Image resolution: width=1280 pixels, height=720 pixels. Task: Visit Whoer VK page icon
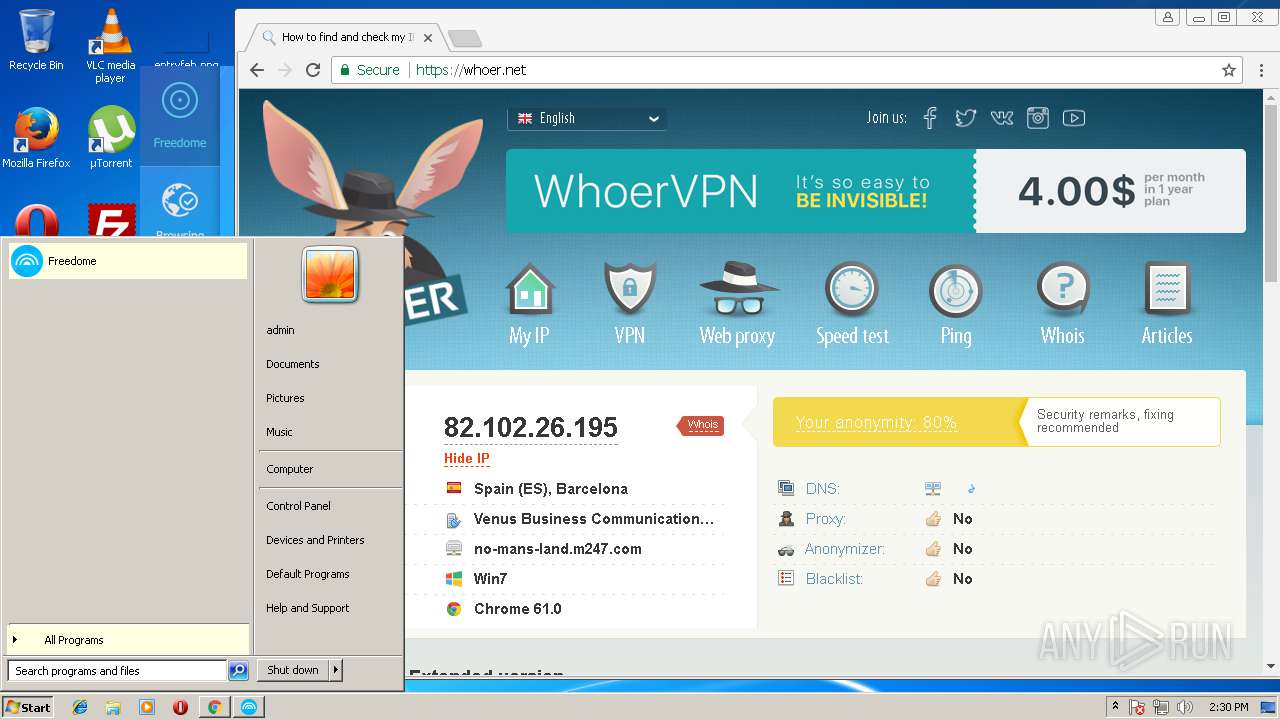1001,118
